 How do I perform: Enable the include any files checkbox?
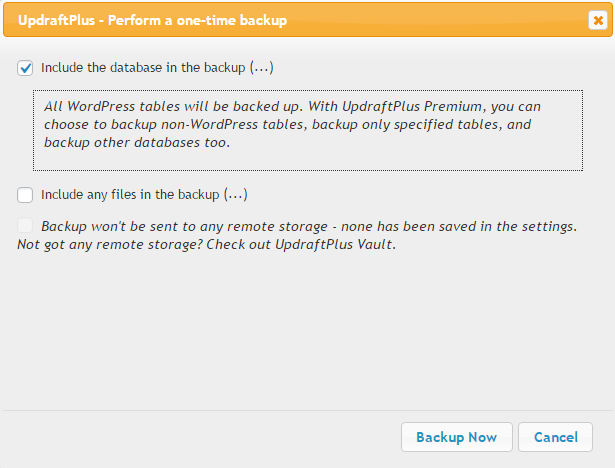pos(25,195)
